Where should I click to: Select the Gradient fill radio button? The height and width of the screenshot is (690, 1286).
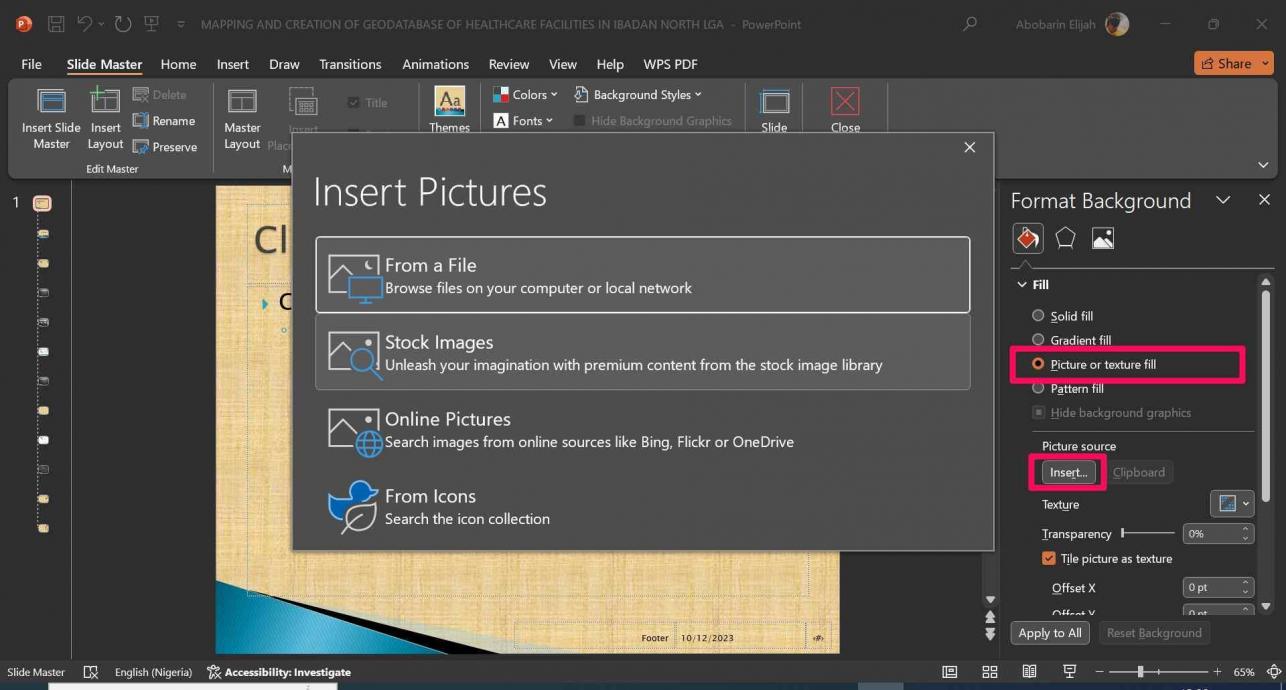[1038, 340]
